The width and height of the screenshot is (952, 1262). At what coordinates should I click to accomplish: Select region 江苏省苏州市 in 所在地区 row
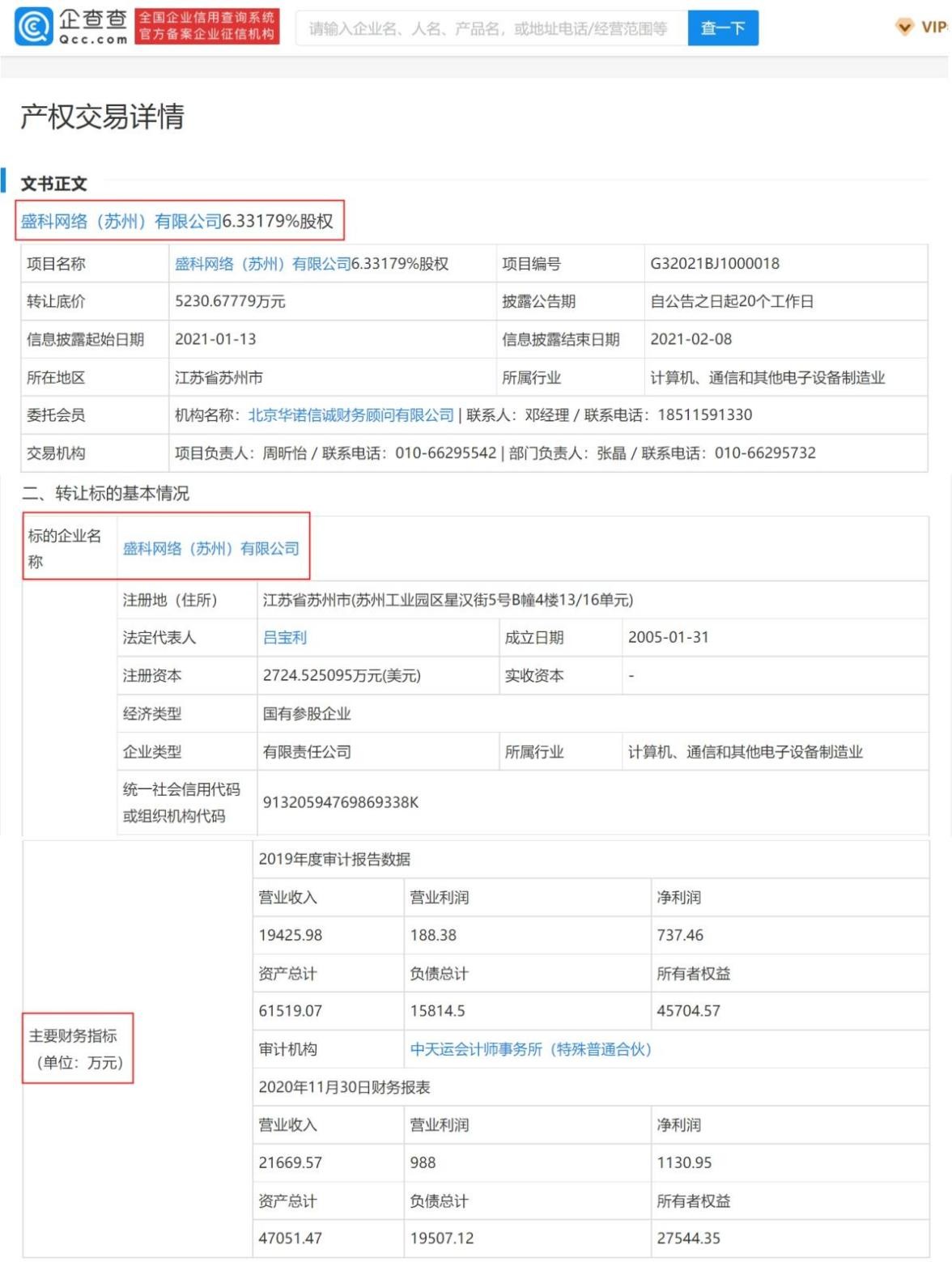(219, 377)
